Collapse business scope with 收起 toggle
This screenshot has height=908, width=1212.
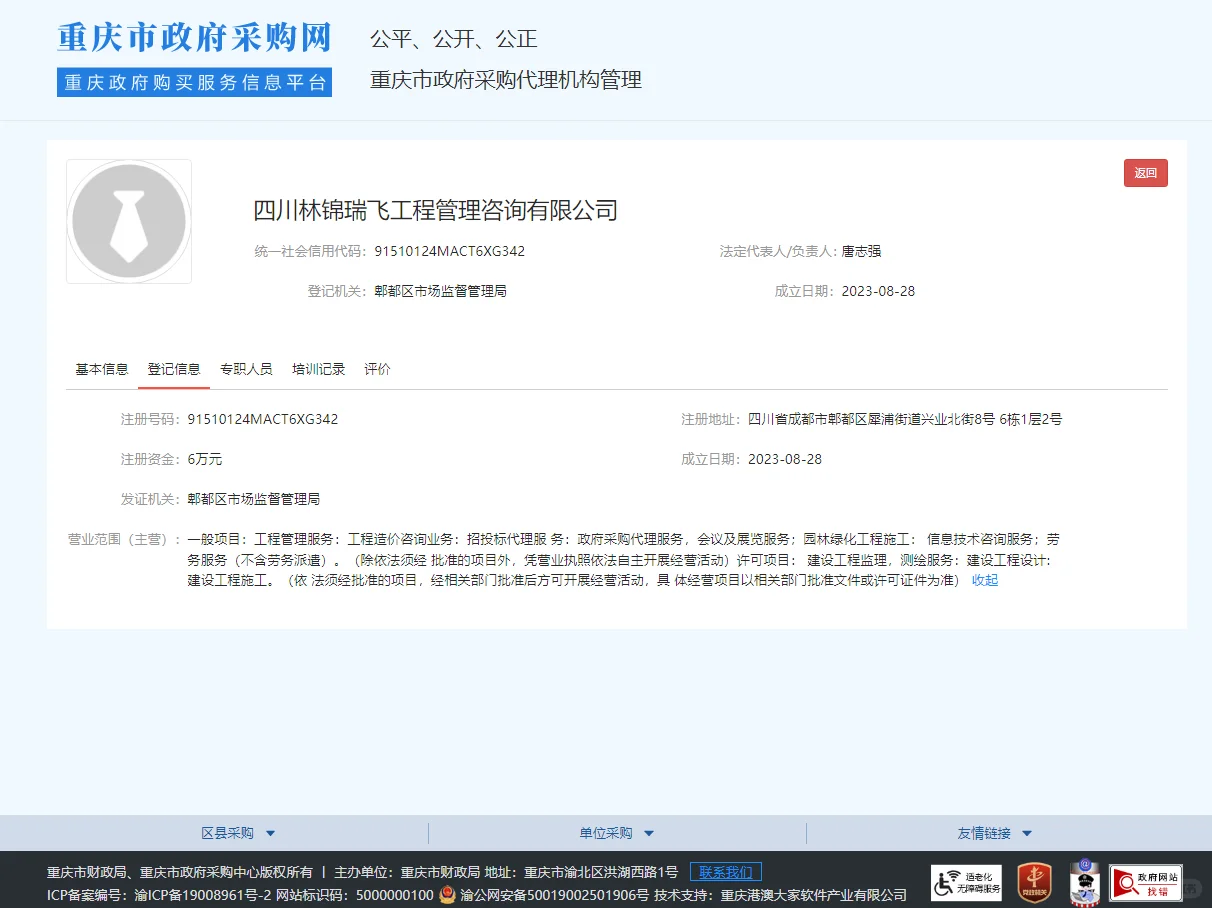(x=983, y=581)
